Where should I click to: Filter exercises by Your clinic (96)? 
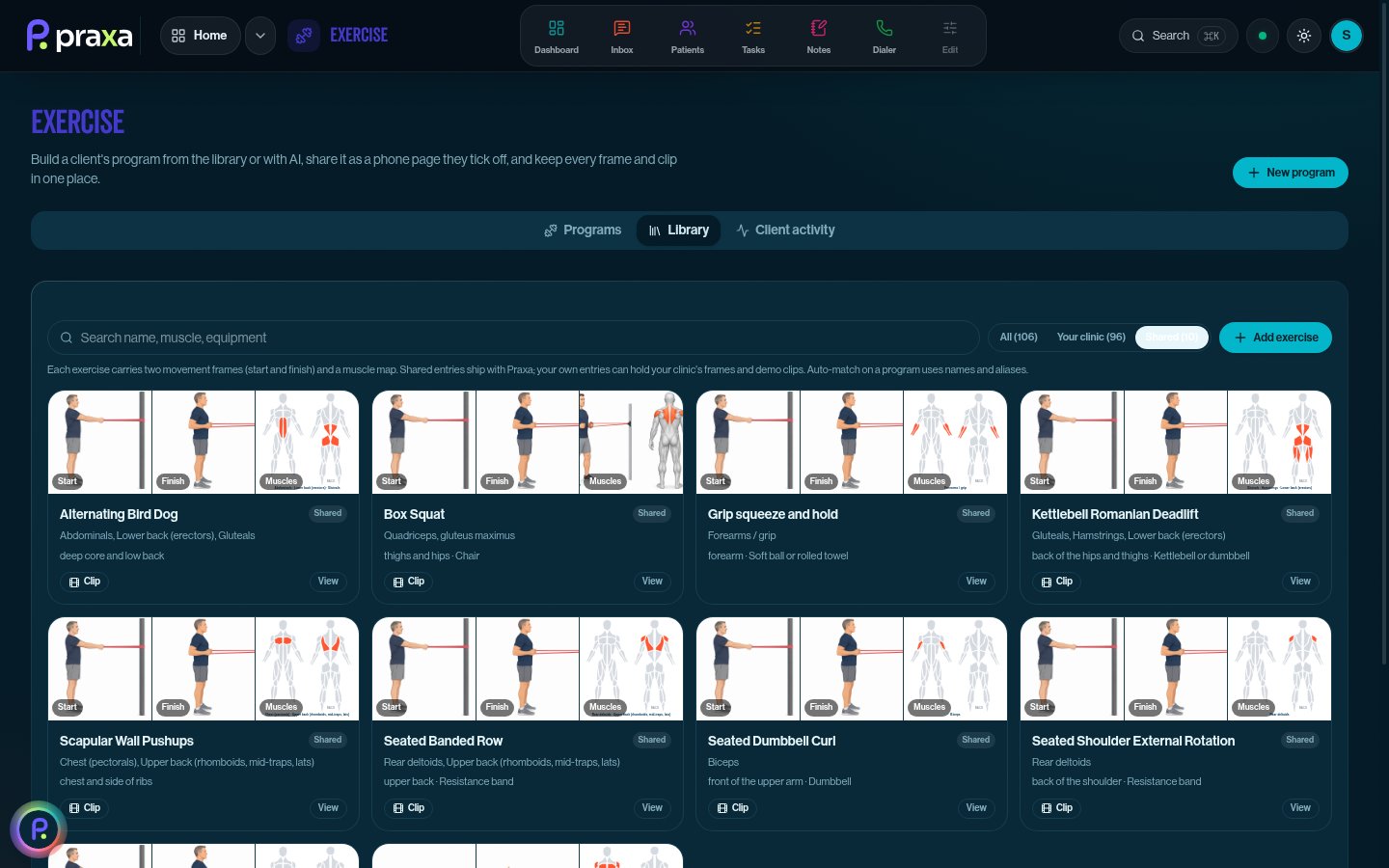point(1091,338)
